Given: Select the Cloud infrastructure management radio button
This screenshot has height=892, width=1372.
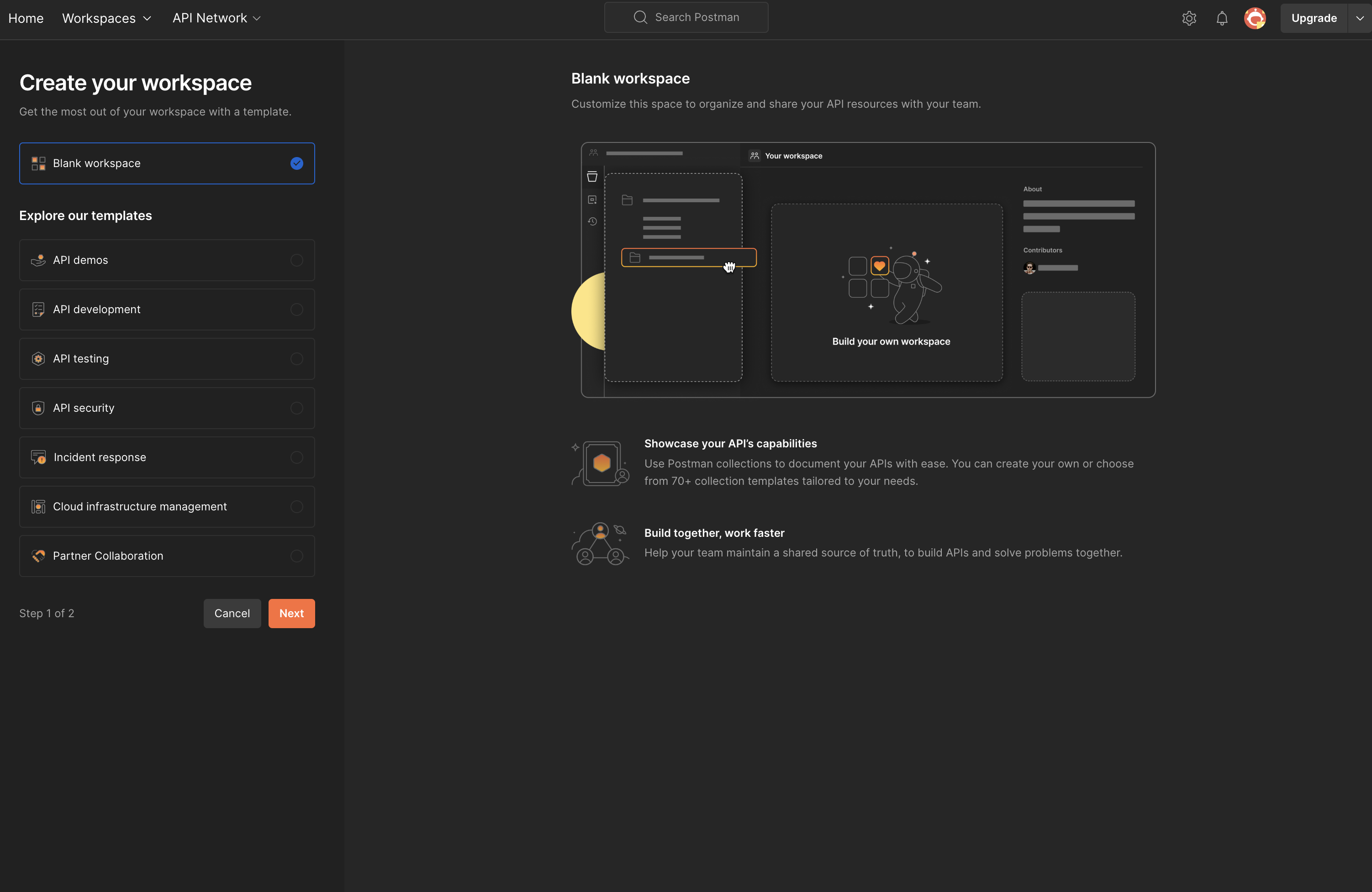Looking at the screenshot, I should point(296,507).
